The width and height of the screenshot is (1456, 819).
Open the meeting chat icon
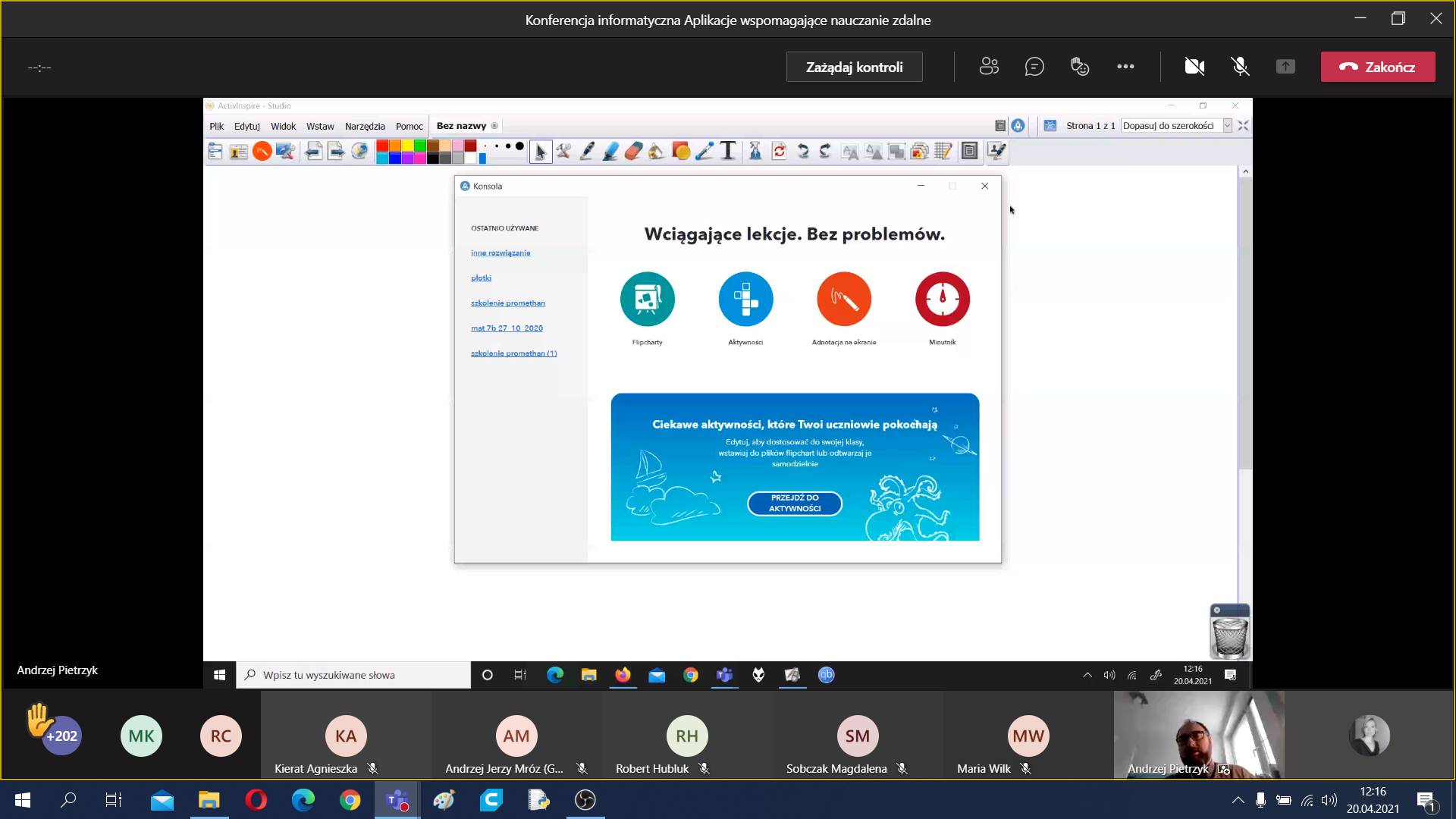[1034, 67]
